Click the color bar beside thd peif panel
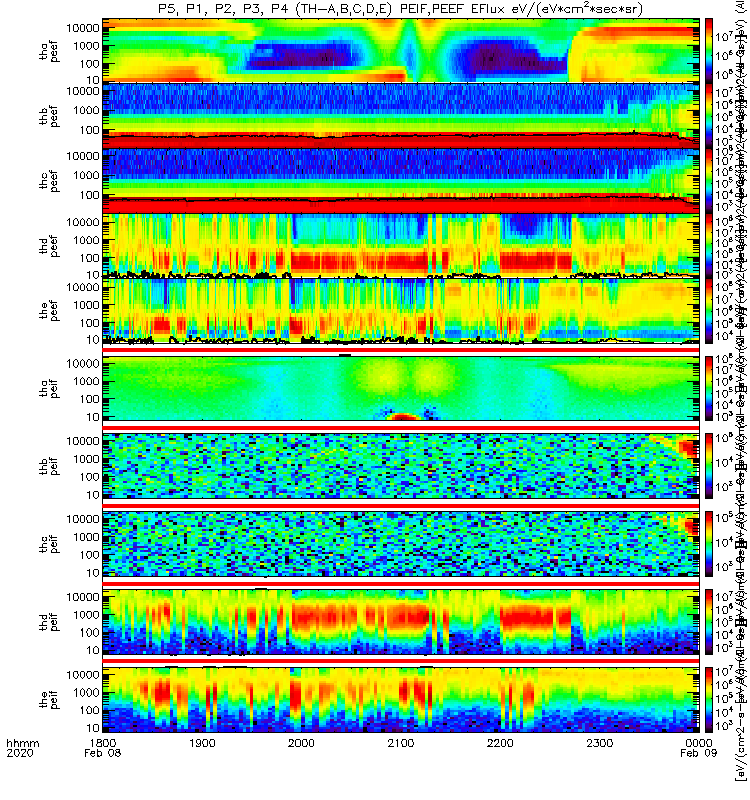Screen dimensions: 750x800 click(x=709, y=622)
